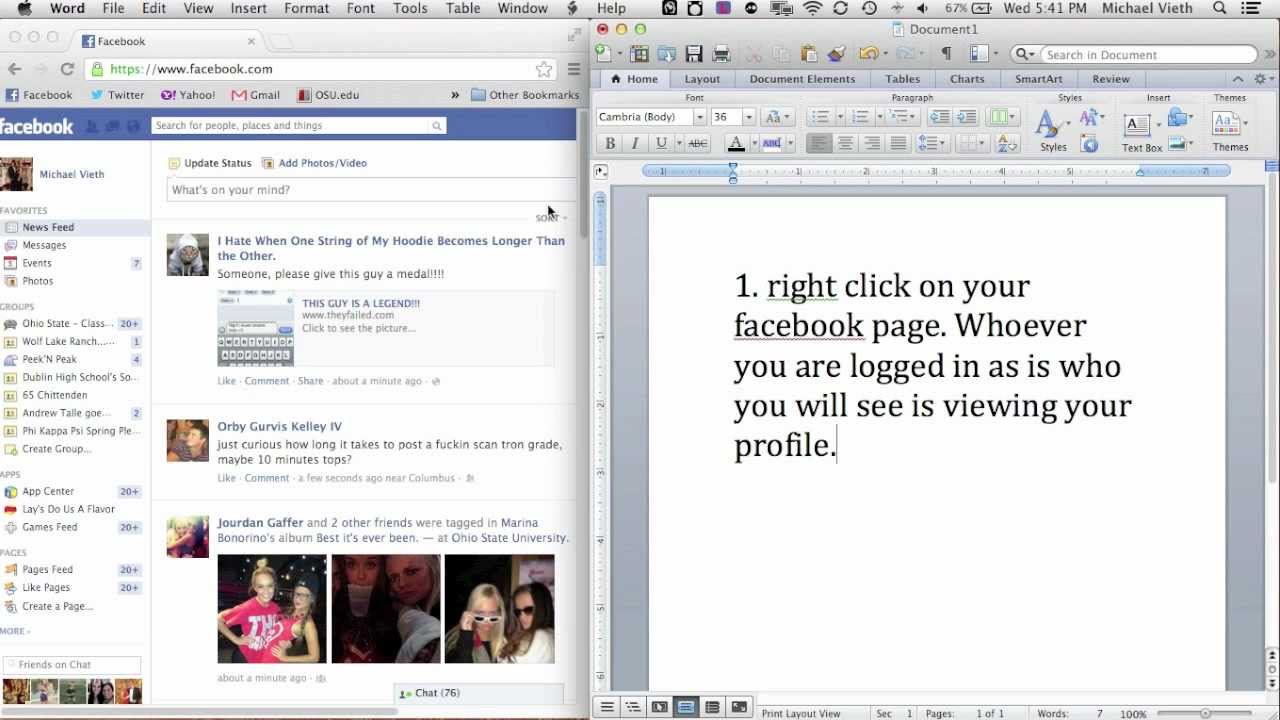This screenshot has height=720, width=1280.
Task: Open Other Bookmarks folder
Action: click(x=525, y=95)
